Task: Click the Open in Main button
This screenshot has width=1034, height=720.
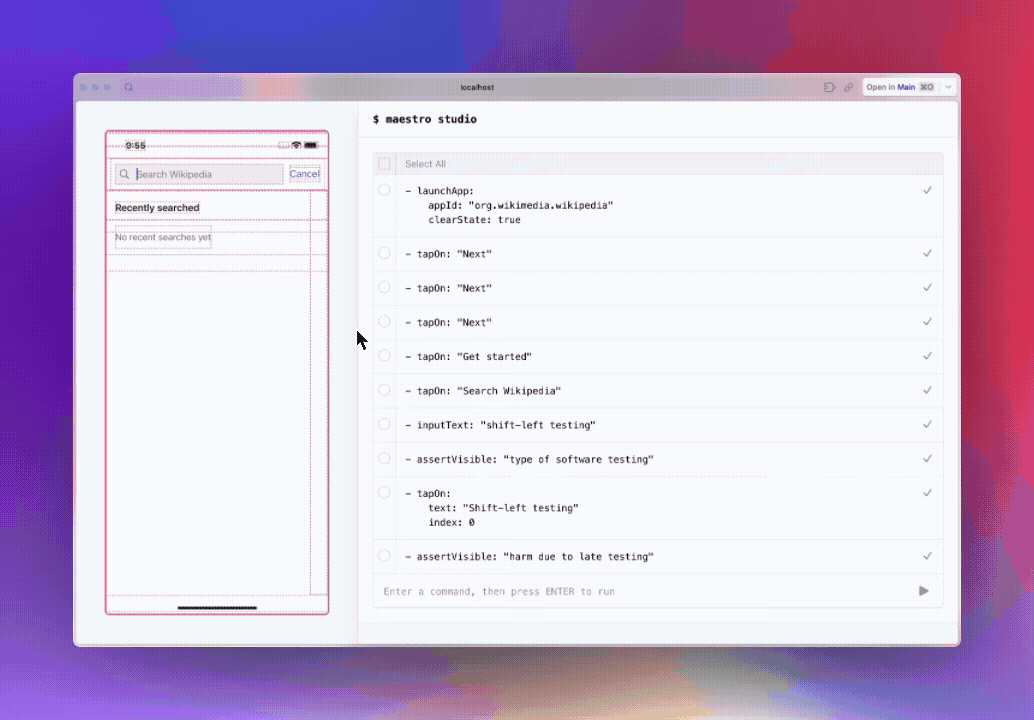Action: 900,87
